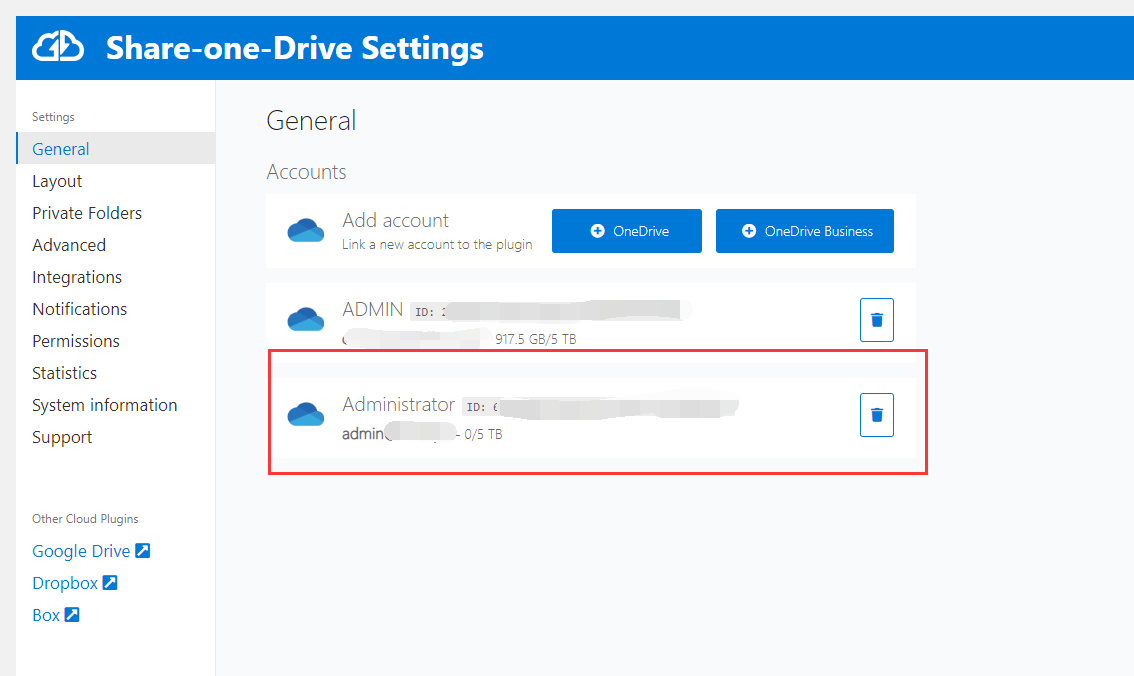This screenshot has width=1134, height=676.
Task: Click the 917.5 GB/5 TB storage usage text
Action: click(536, 339)
